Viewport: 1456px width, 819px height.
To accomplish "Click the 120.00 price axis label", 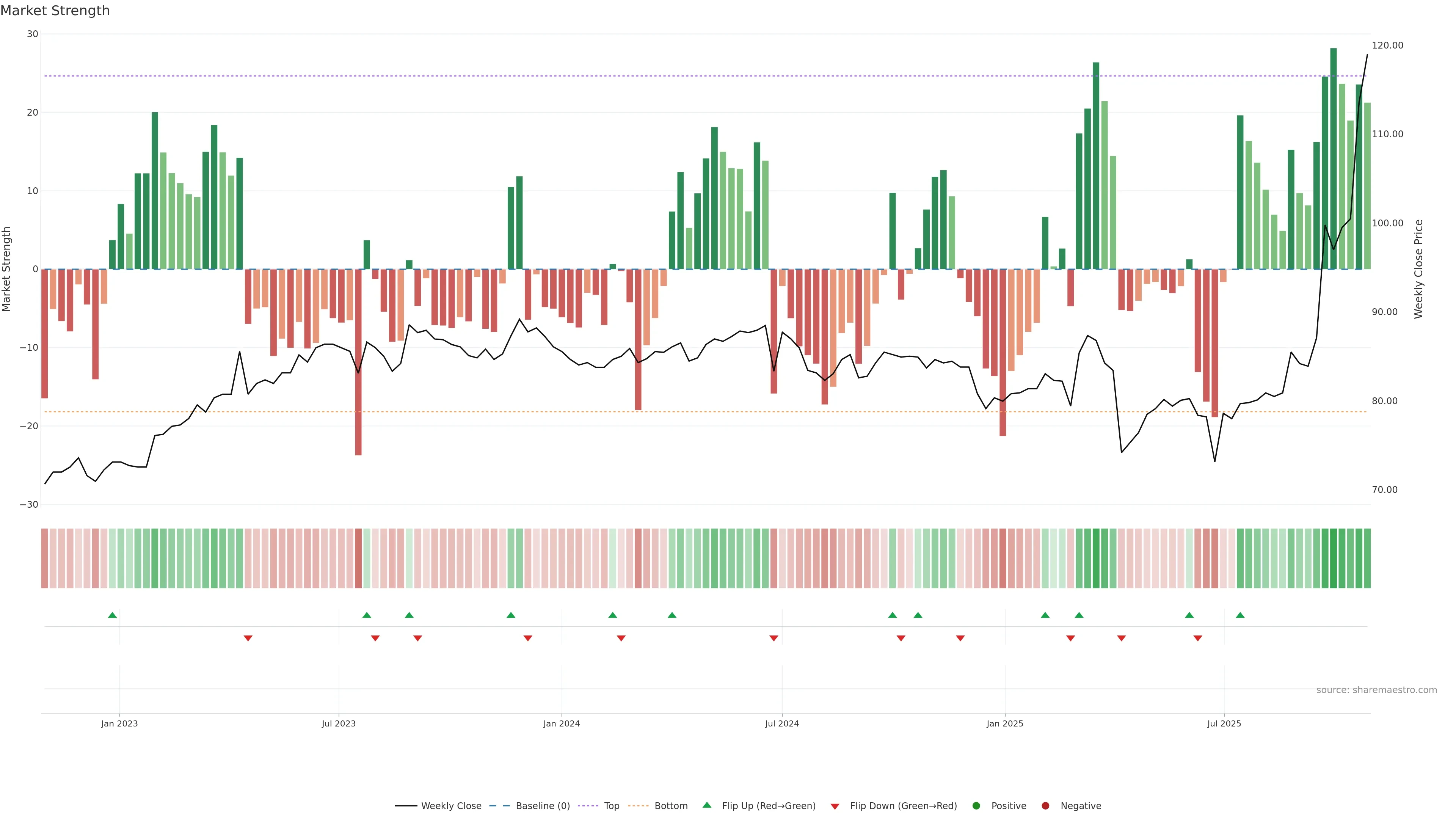I will [x=1387, y=45].
